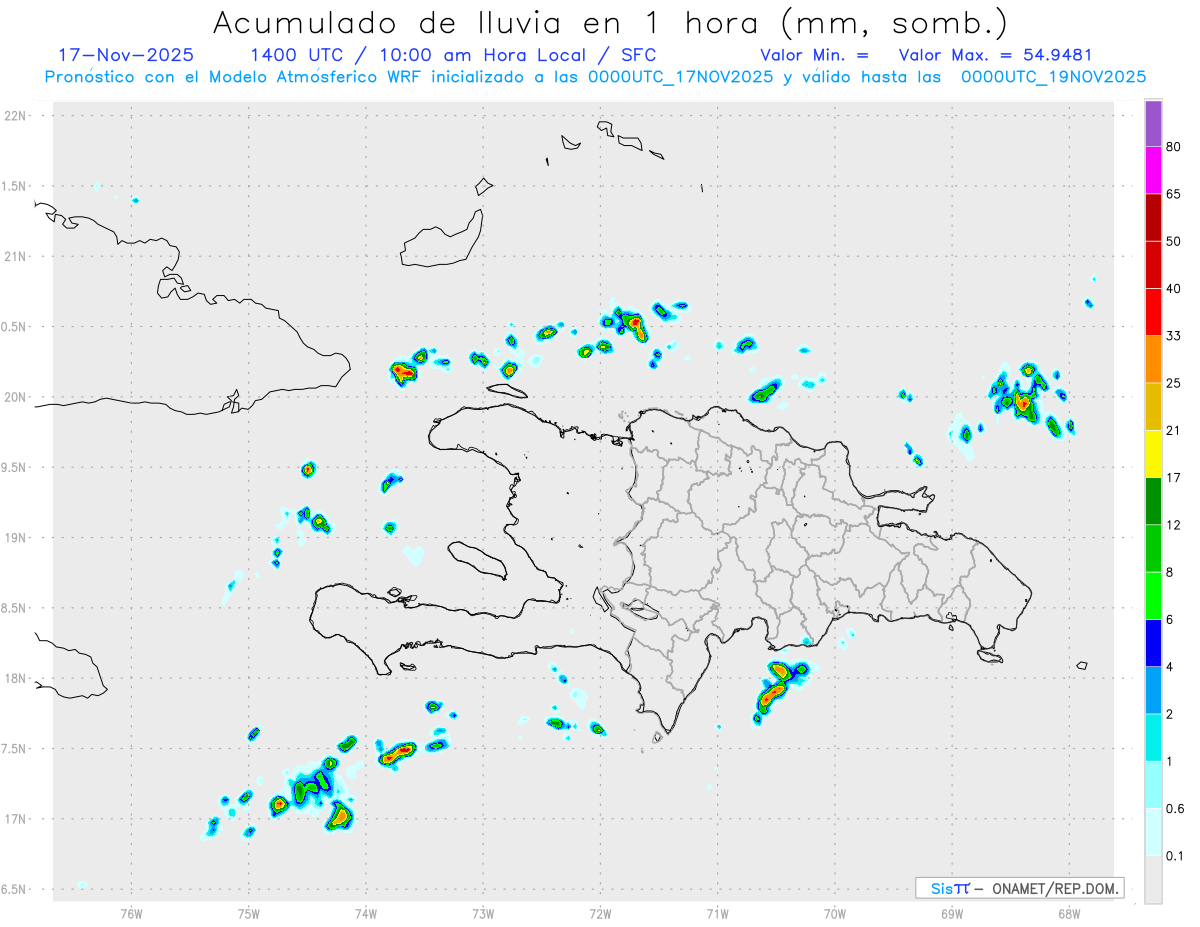This screenshot has height=927, width=1200.
Task: Click the '68W' longitude label
Action: coord(1069,913)
